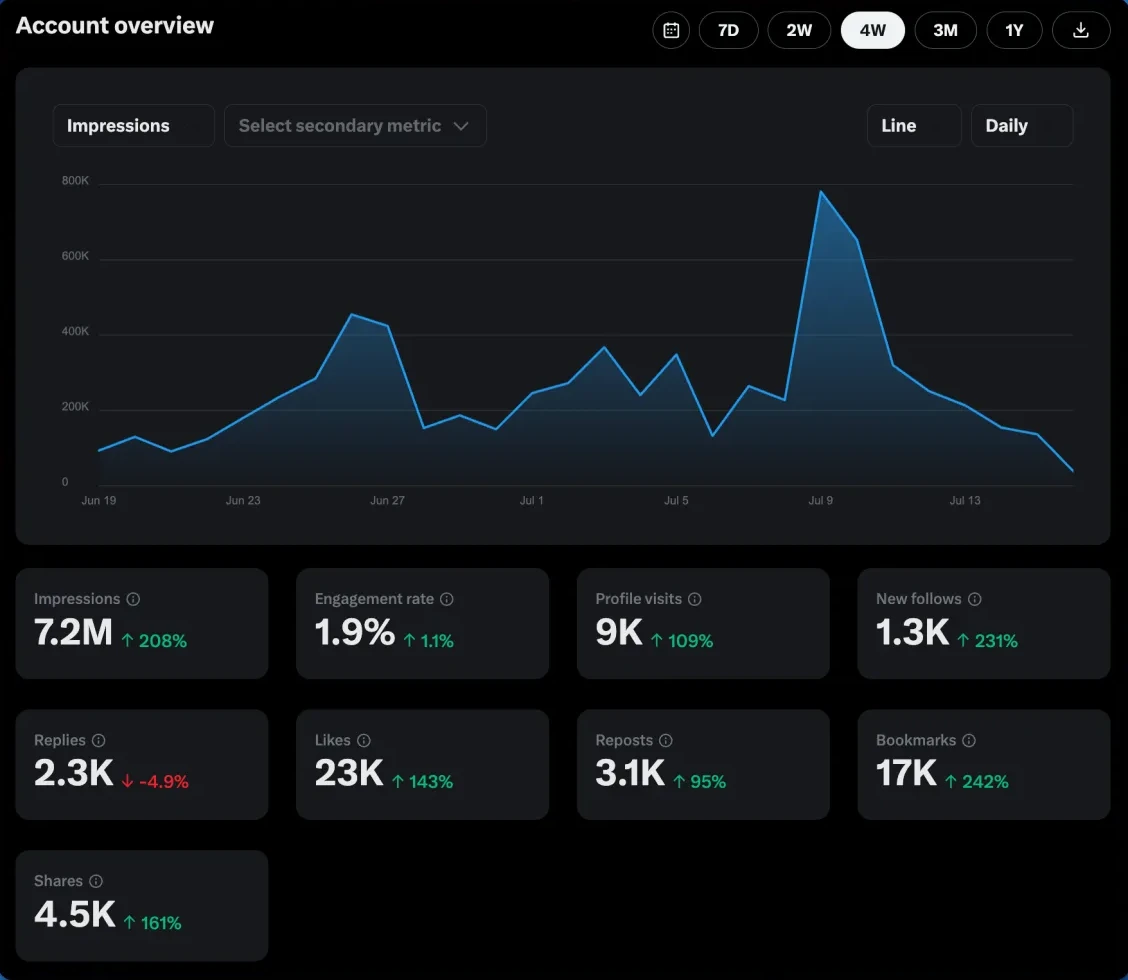The height and width of the screenshot is (980, 1128).
Task: Click the 109% profile visits change
Action: coord(690,640)
